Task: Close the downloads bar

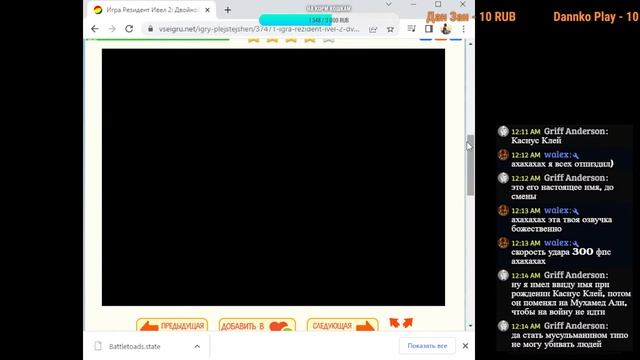Action: point(465,346)
